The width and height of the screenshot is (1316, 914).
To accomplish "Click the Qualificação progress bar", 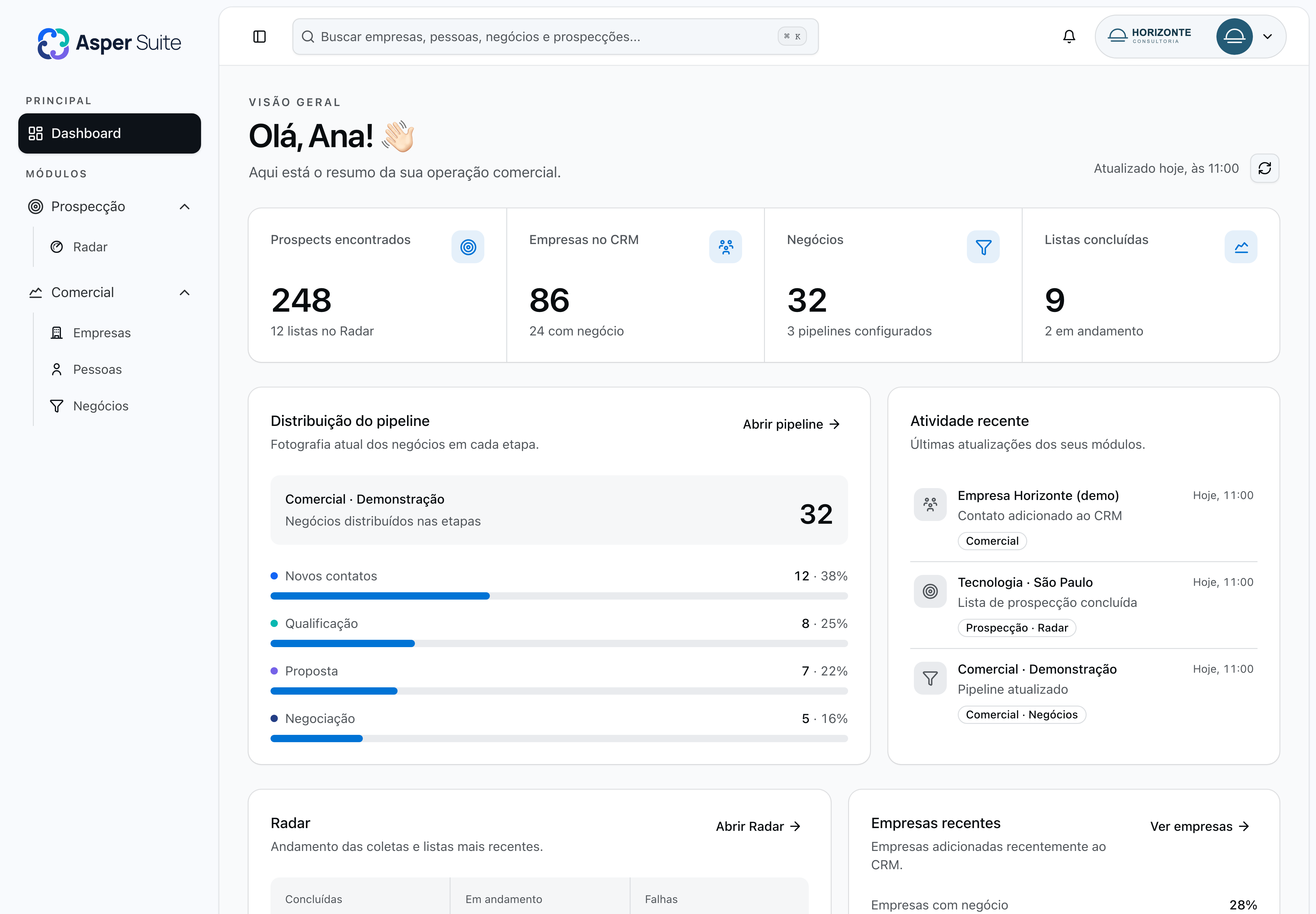I will click(559, 644).
